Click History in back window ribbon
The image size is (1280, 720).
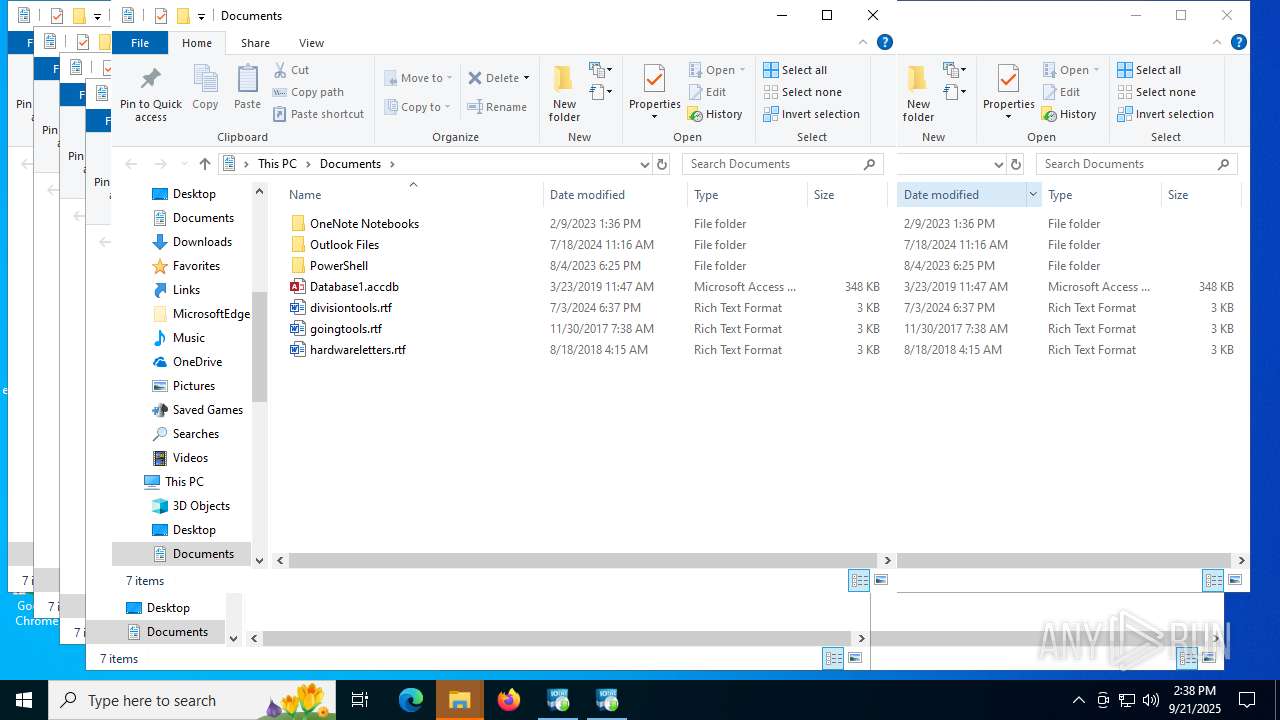click(1069, 114)
